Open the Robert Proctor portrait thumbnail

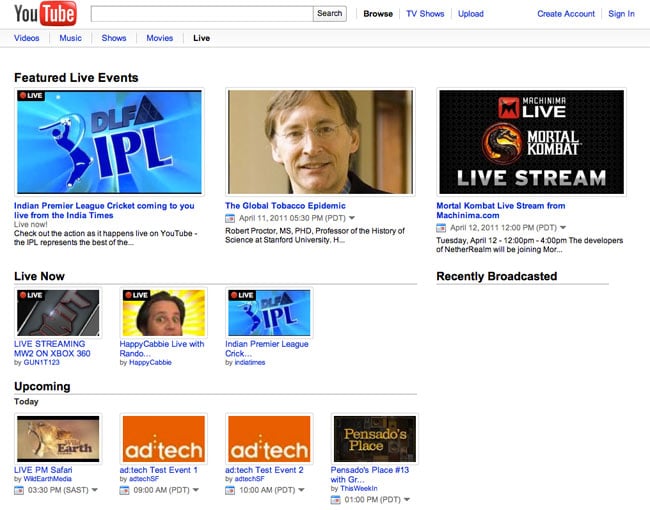320,142
